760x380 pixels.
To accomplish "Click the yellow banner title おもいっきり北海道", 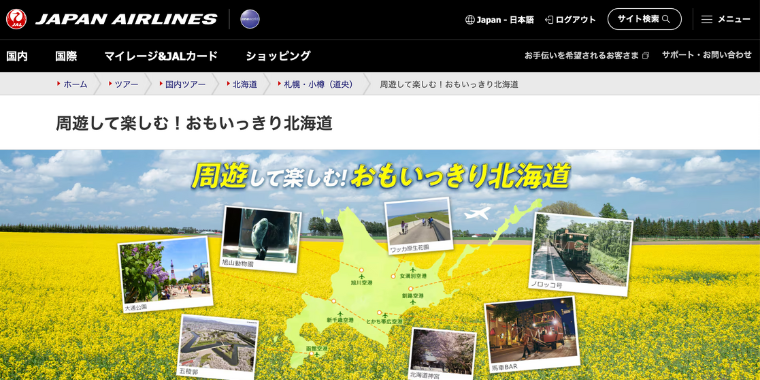I will [x=459, y=176].
